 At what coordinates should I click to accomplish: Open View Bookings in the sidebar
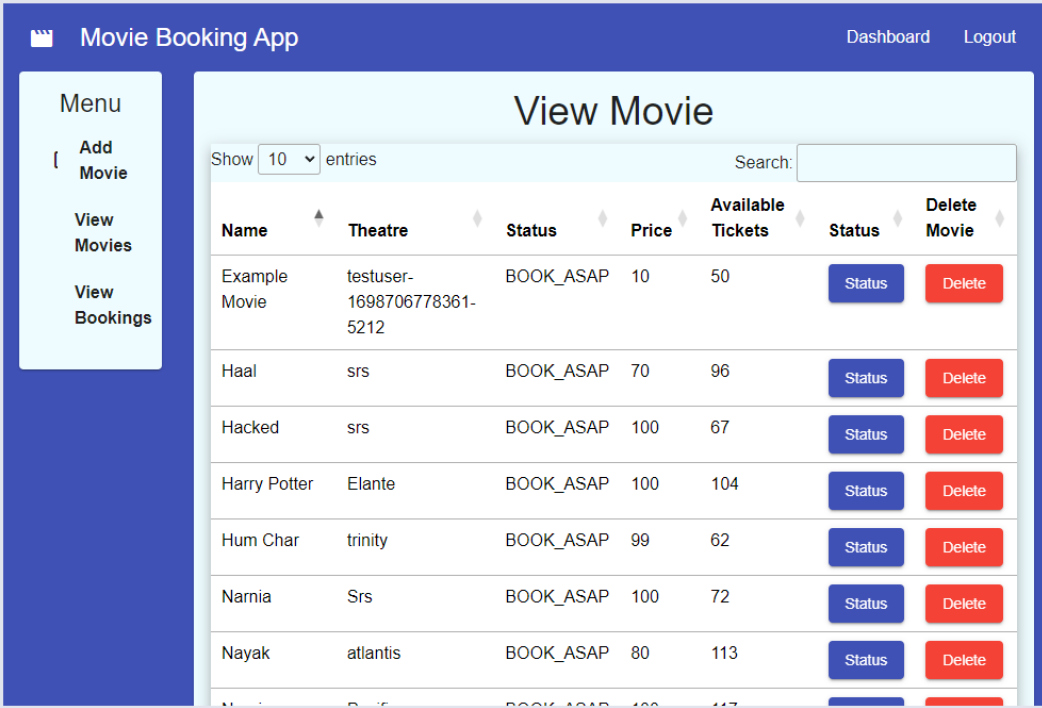[112, 305]
